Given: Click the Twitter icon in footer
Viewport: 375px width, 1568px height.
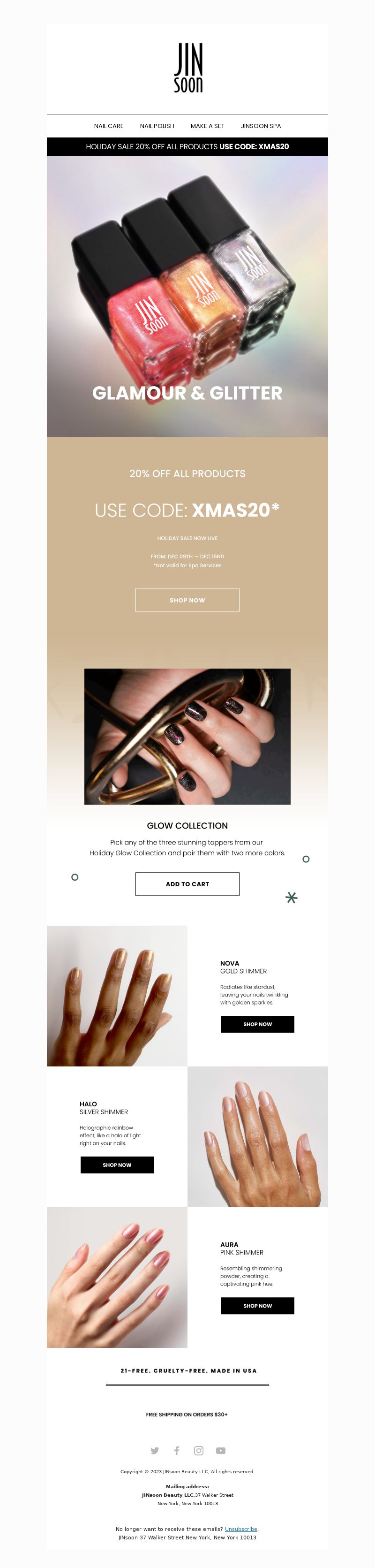Looking at the screenshot, I should pos(154,1451).
